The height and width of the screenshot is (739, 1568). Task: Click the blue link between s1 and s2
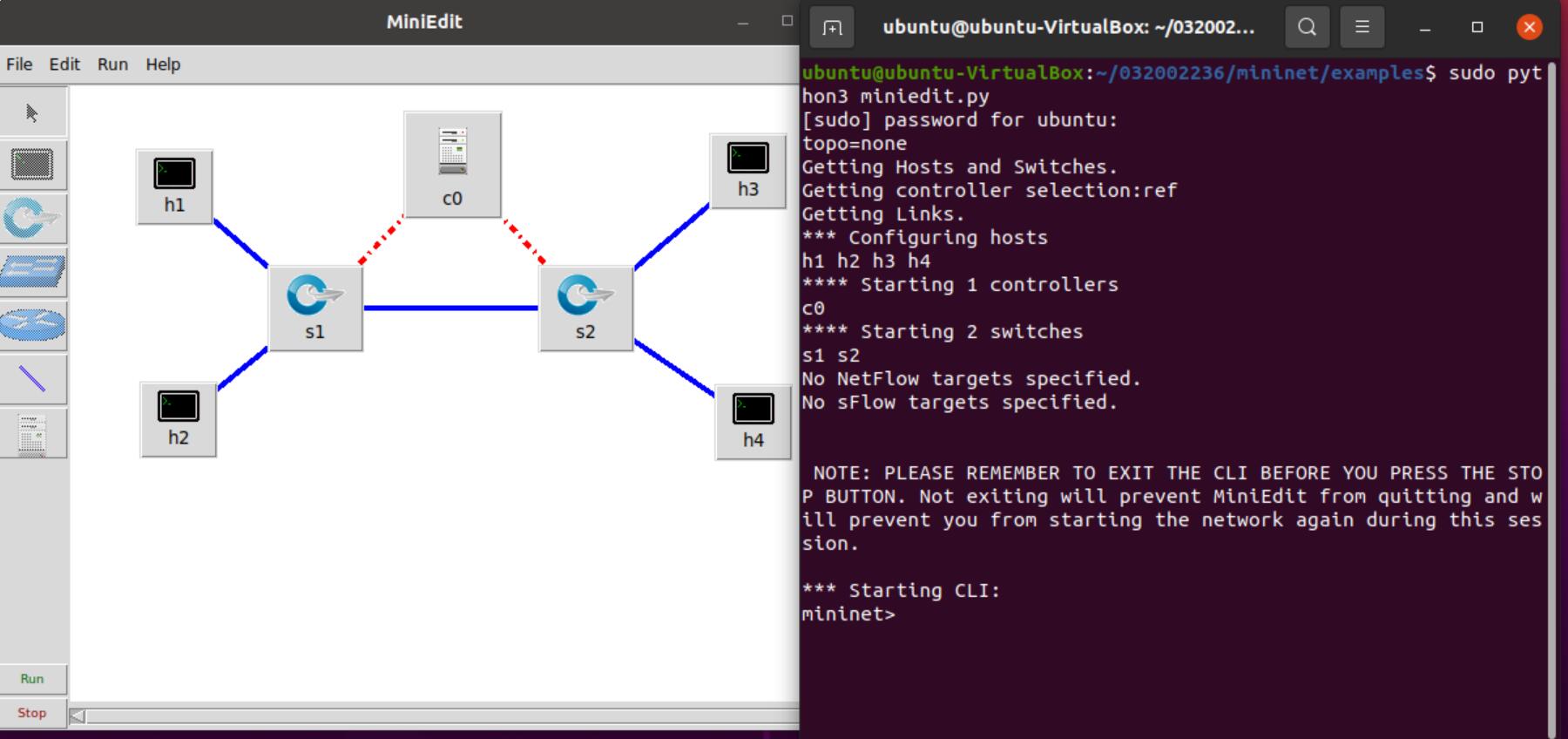pyautogui.click(x=450, y=308)
